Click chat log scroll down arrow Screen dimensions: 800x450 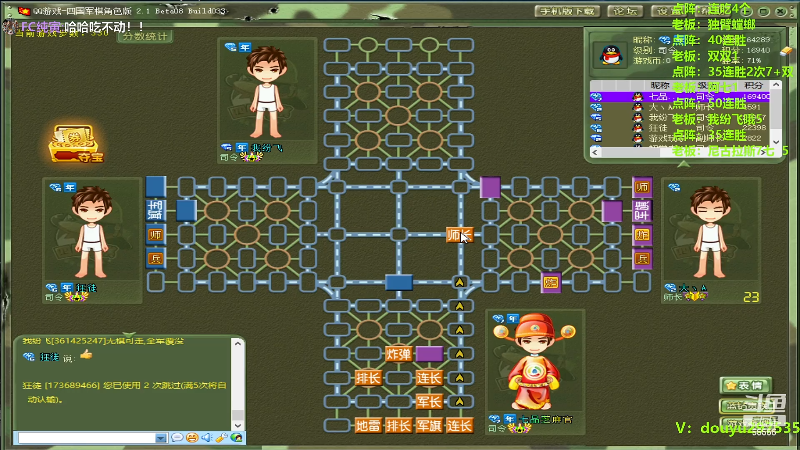click(x=238, y=424)
